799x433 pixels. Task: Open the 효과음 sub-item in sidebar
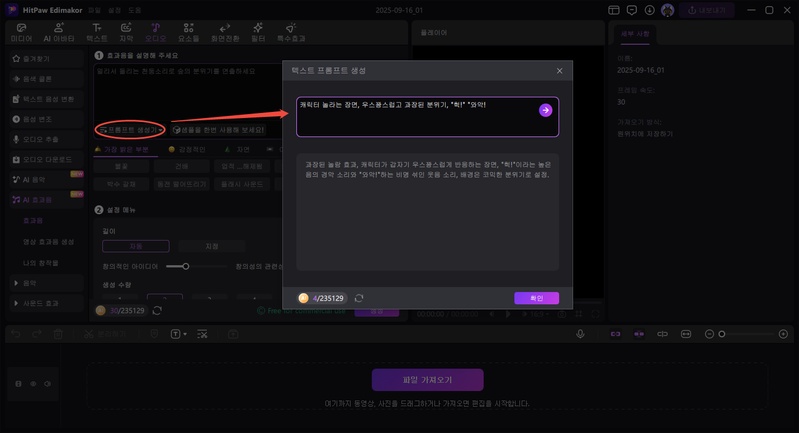pyautogui.click(x=33, y=221)
